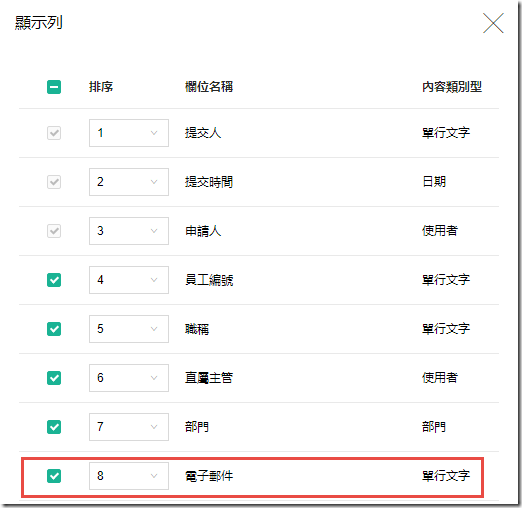Screen dimensions: 522x508
Task: Uncheck the 職稱 row checkbox
Action: [54, 329]
